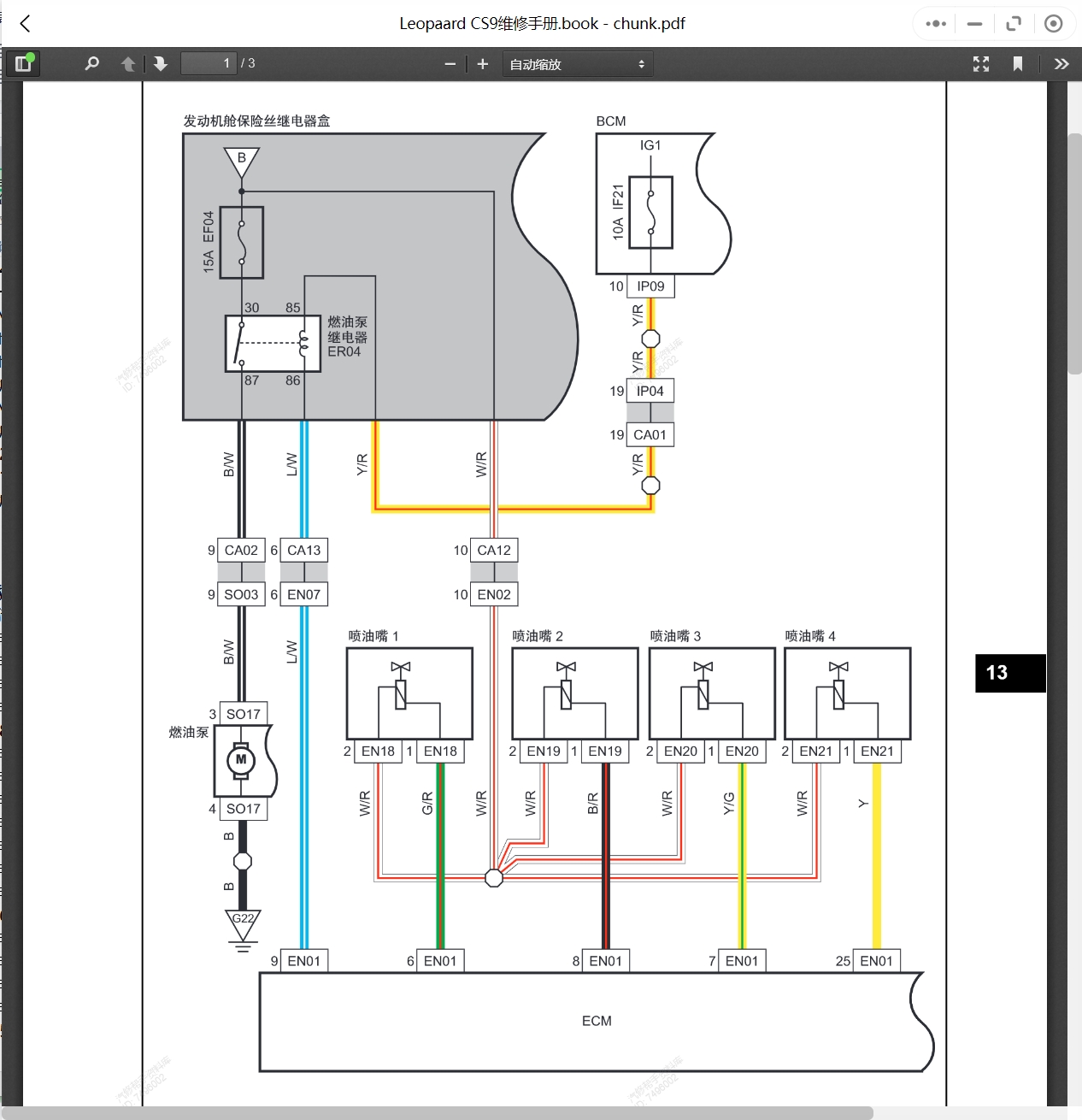
Task: Toggle the PDF sidebar panel
Action: point(23,63)
